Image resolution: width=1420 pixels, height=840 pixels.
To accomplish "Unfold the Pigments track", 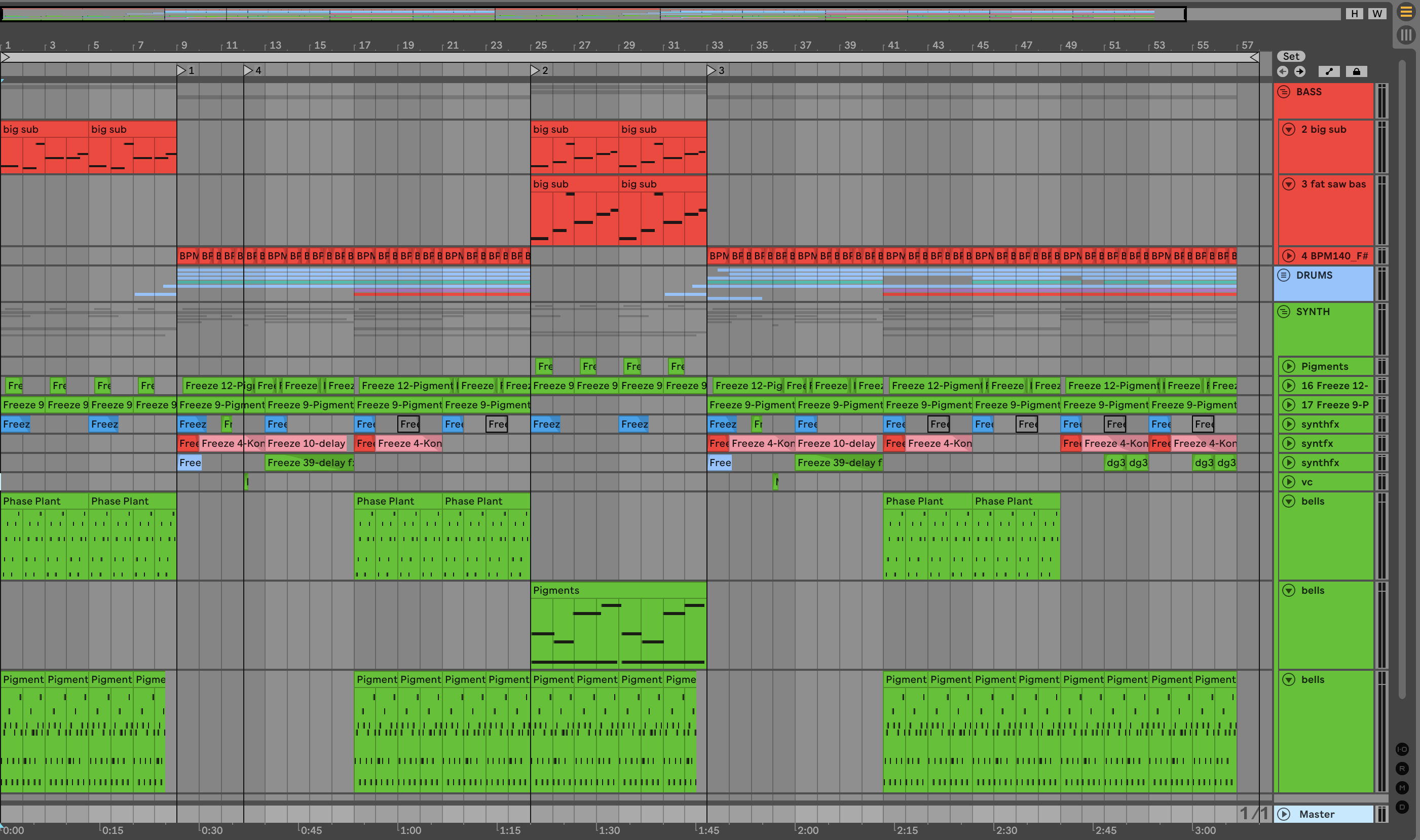I will [x=1289, y=366].
